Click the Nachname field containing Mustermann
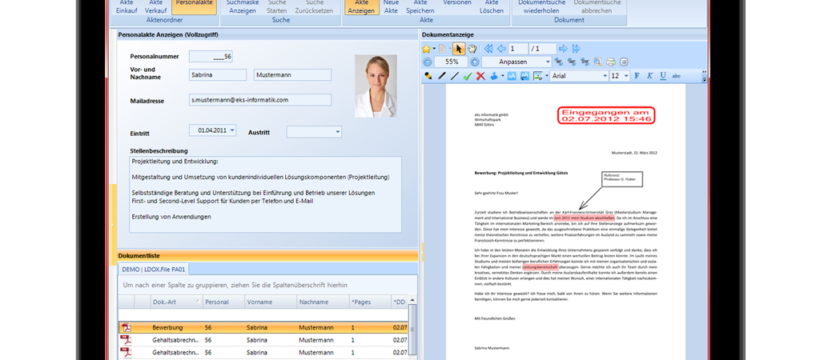The height and width of the screenshot is (360, 820). tap(292, 75)
